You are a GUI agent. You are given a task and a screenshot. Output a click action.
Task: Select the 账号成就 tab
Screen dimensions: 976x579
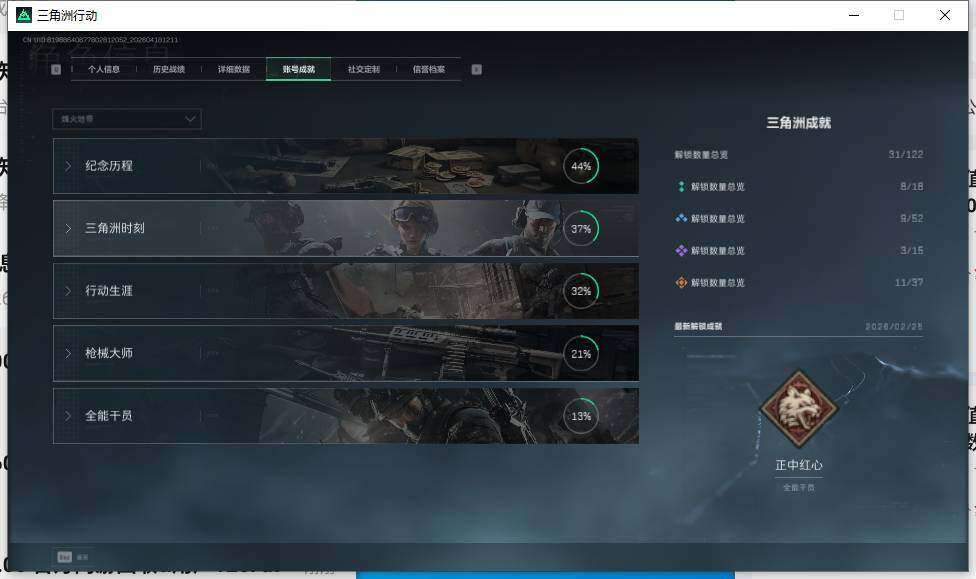299,69
